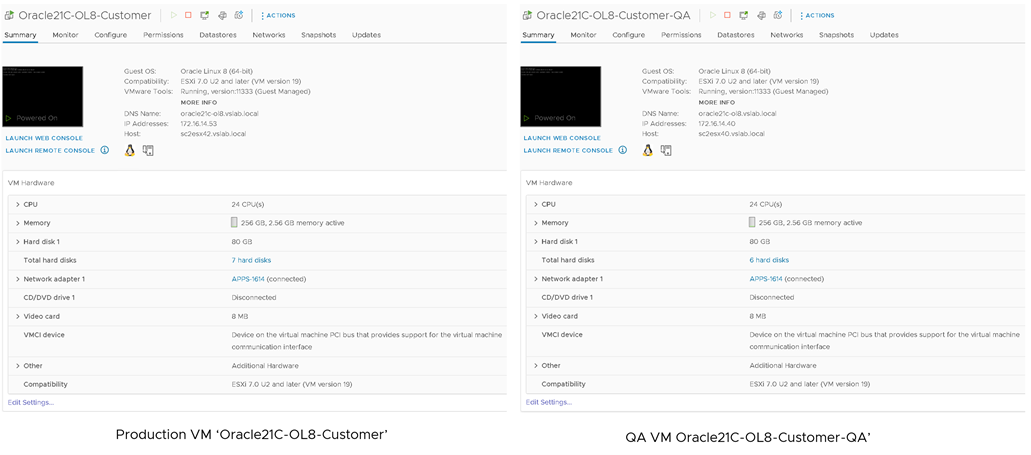Expand Memory row in production VM Hardware
The image size is (1031, 455).
[x=18, y=223]
